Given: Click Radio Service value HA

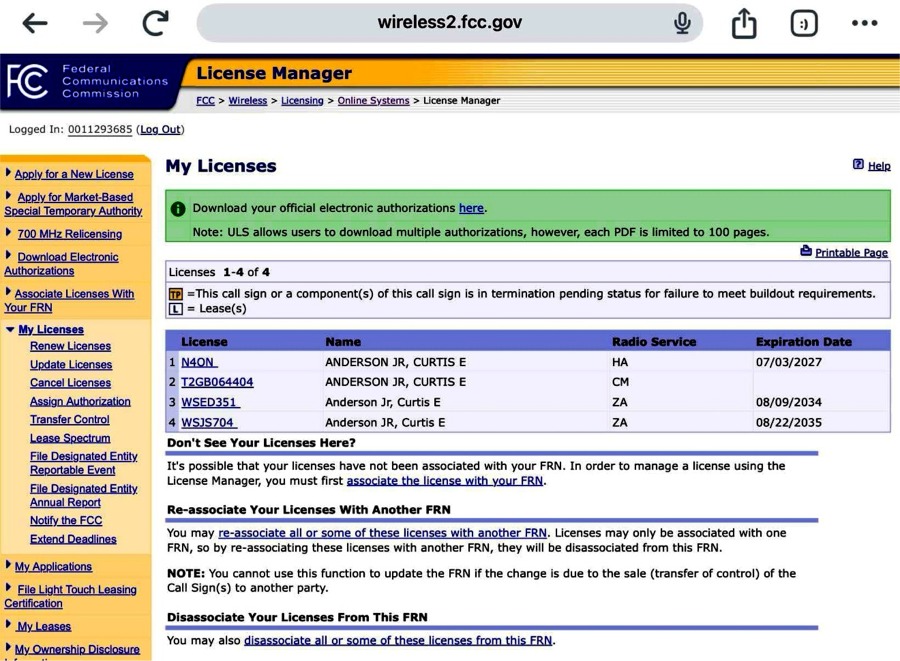Looking at the screenshot, I should 620,362.
